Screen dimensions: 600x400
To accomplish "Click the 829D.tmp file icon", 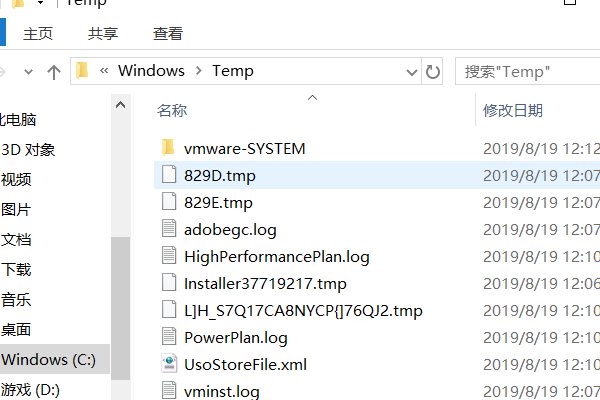I will pyautogui.click(x=168, y=175).
